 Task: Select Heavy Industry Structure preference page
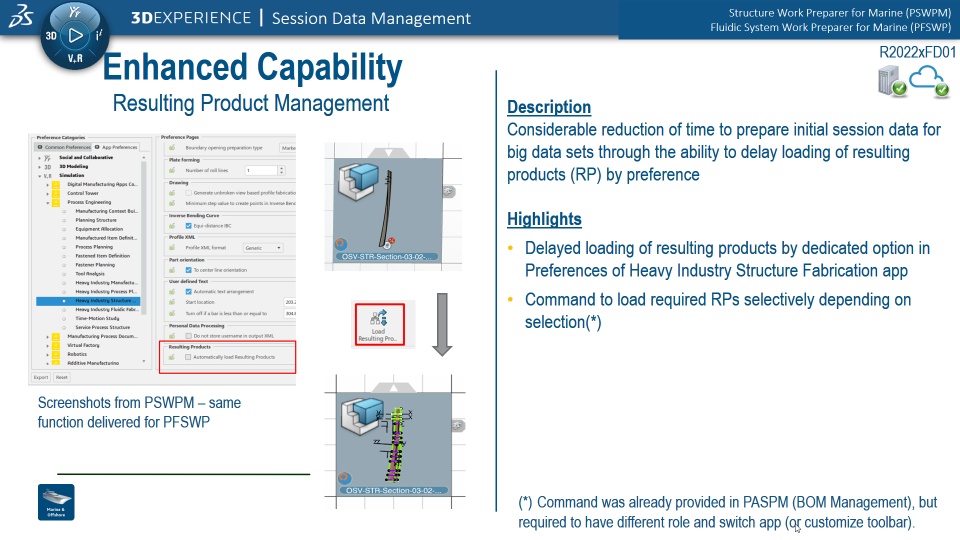(x=88, y=301)
